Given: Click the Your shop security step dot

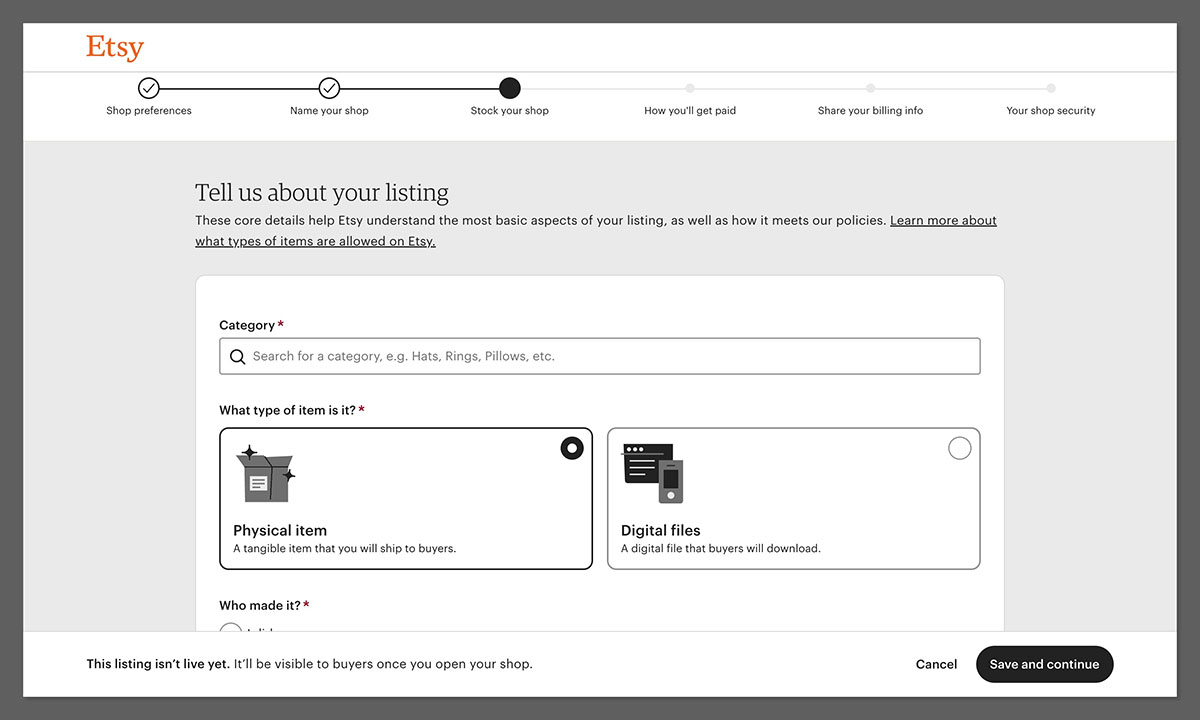Looking at the screenshot, I should point(1050,88).
